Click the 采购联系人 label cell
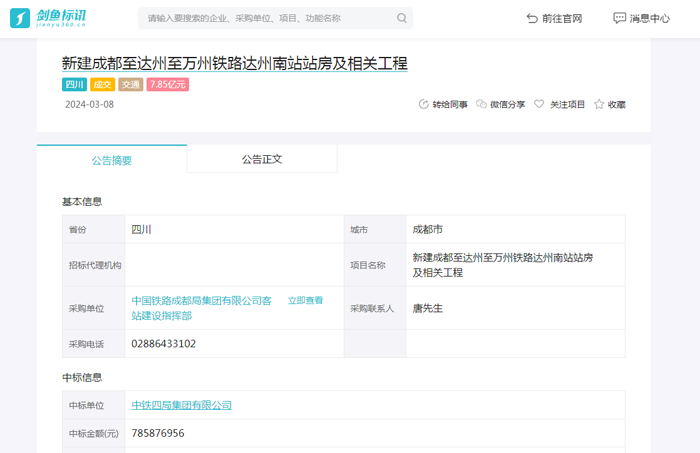 pyautogui.click(x=375, y=308)
